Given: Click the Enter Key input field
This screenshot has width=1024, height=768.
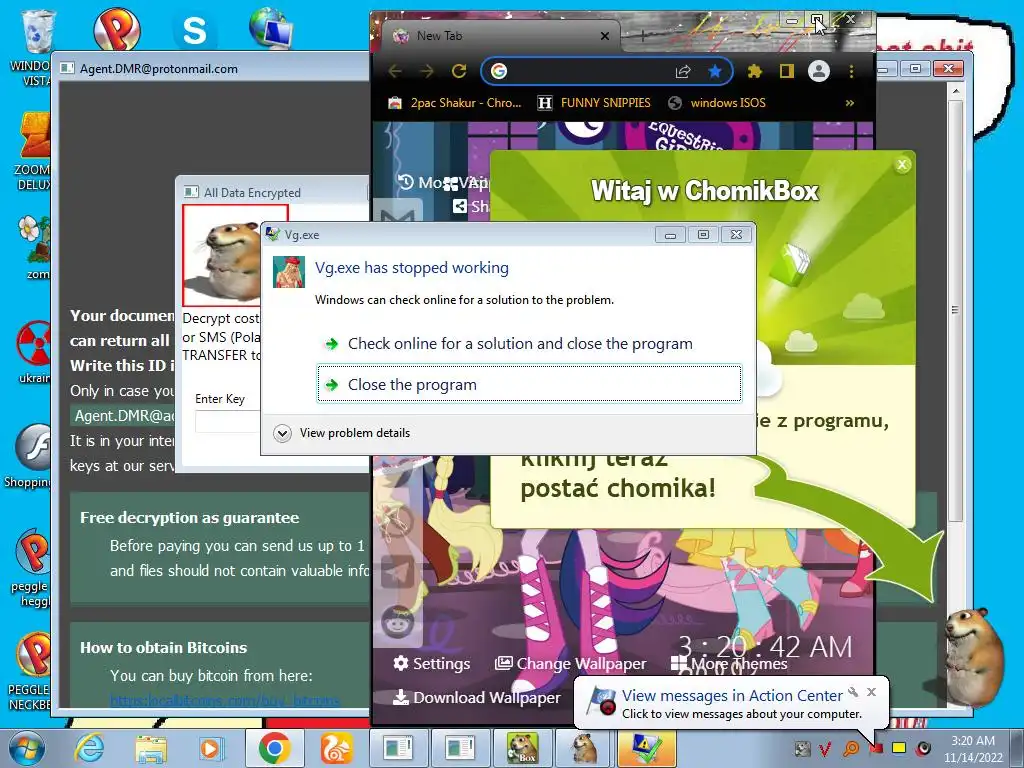Looking at the screenshot, I should point(227,422).
